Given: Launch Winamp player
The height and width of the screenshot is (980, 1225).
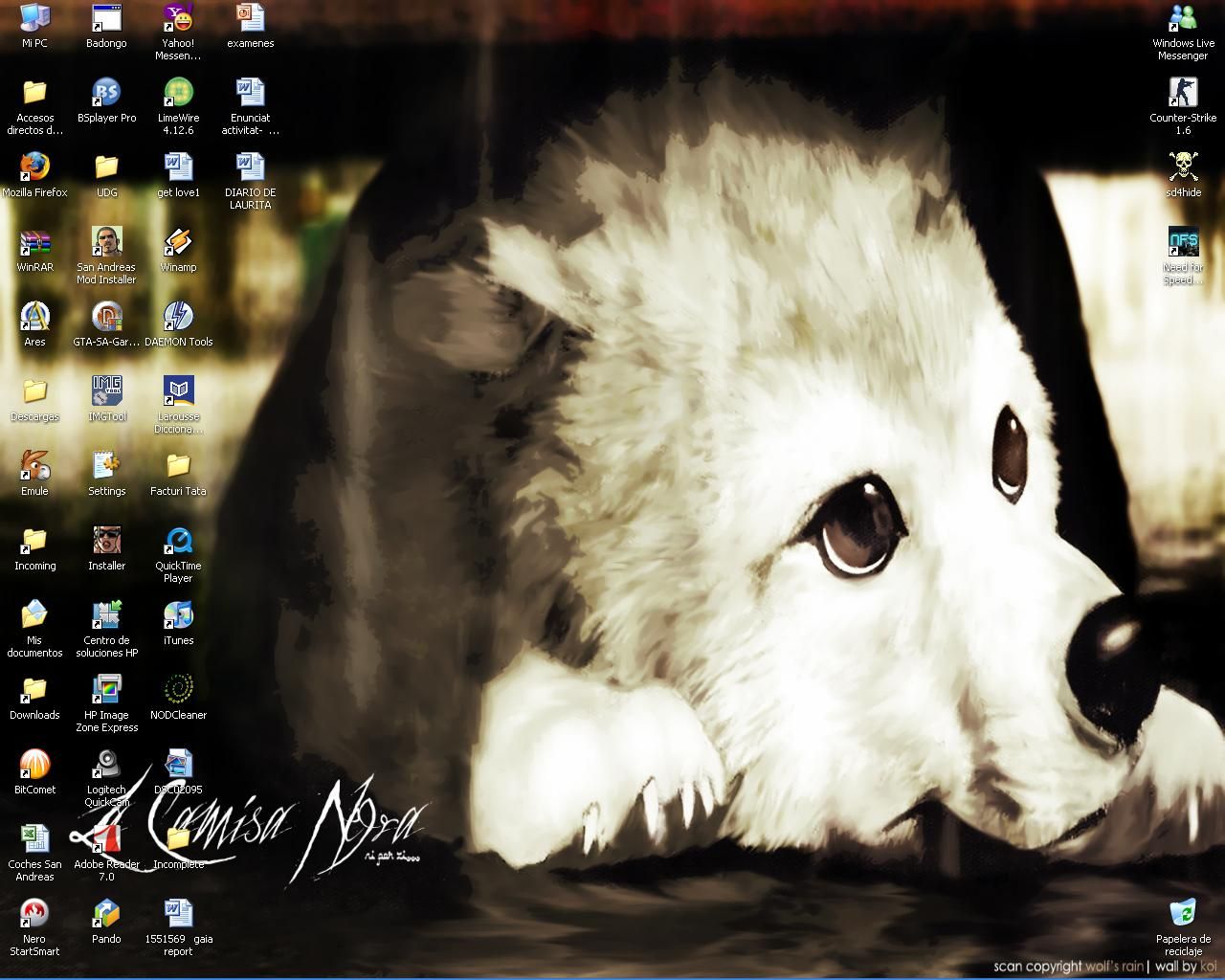Looking at the screenshot, I should point(178,241).
